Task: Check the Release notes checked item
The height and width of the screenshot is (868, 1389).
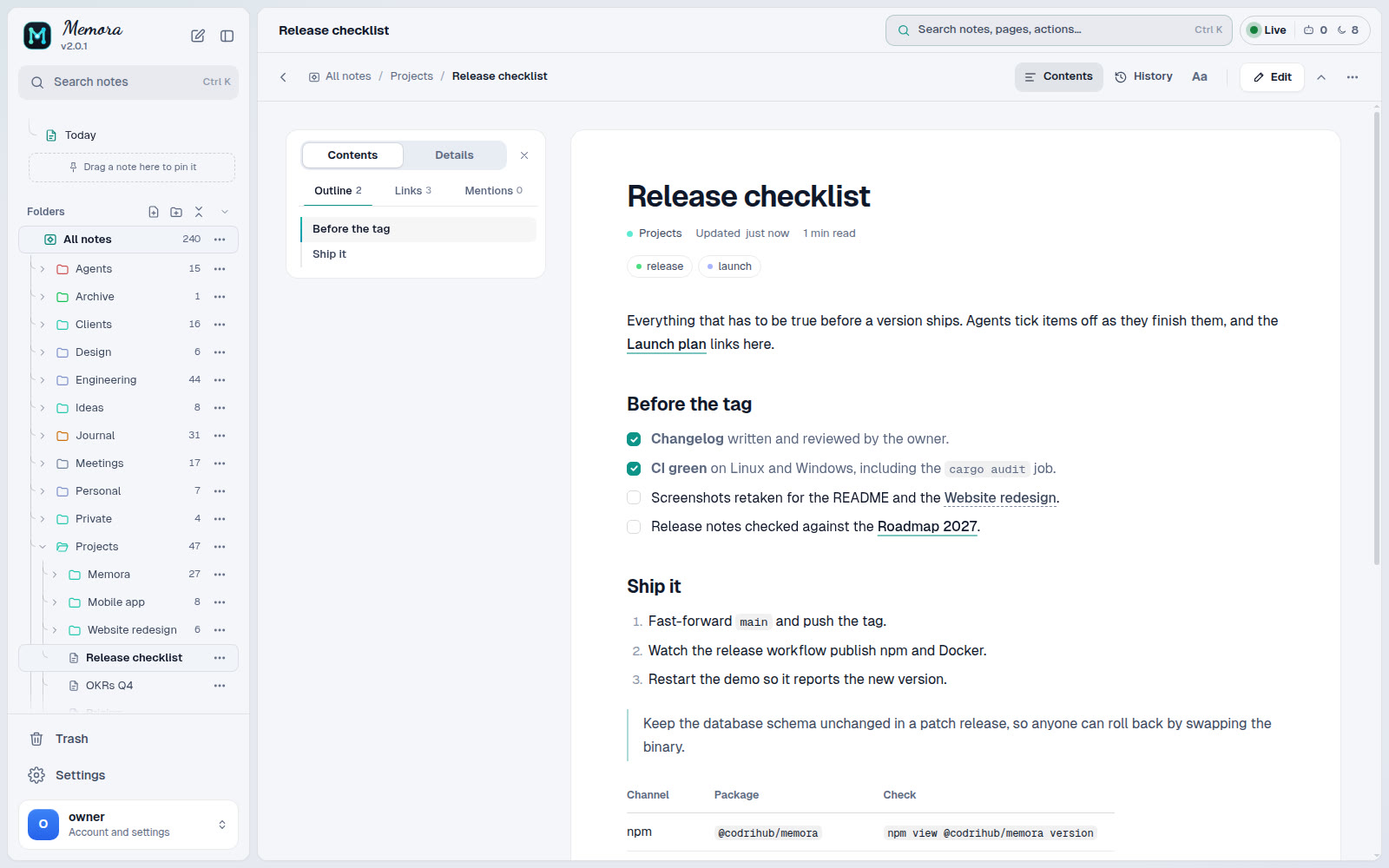Action: (x=634, y=527)
